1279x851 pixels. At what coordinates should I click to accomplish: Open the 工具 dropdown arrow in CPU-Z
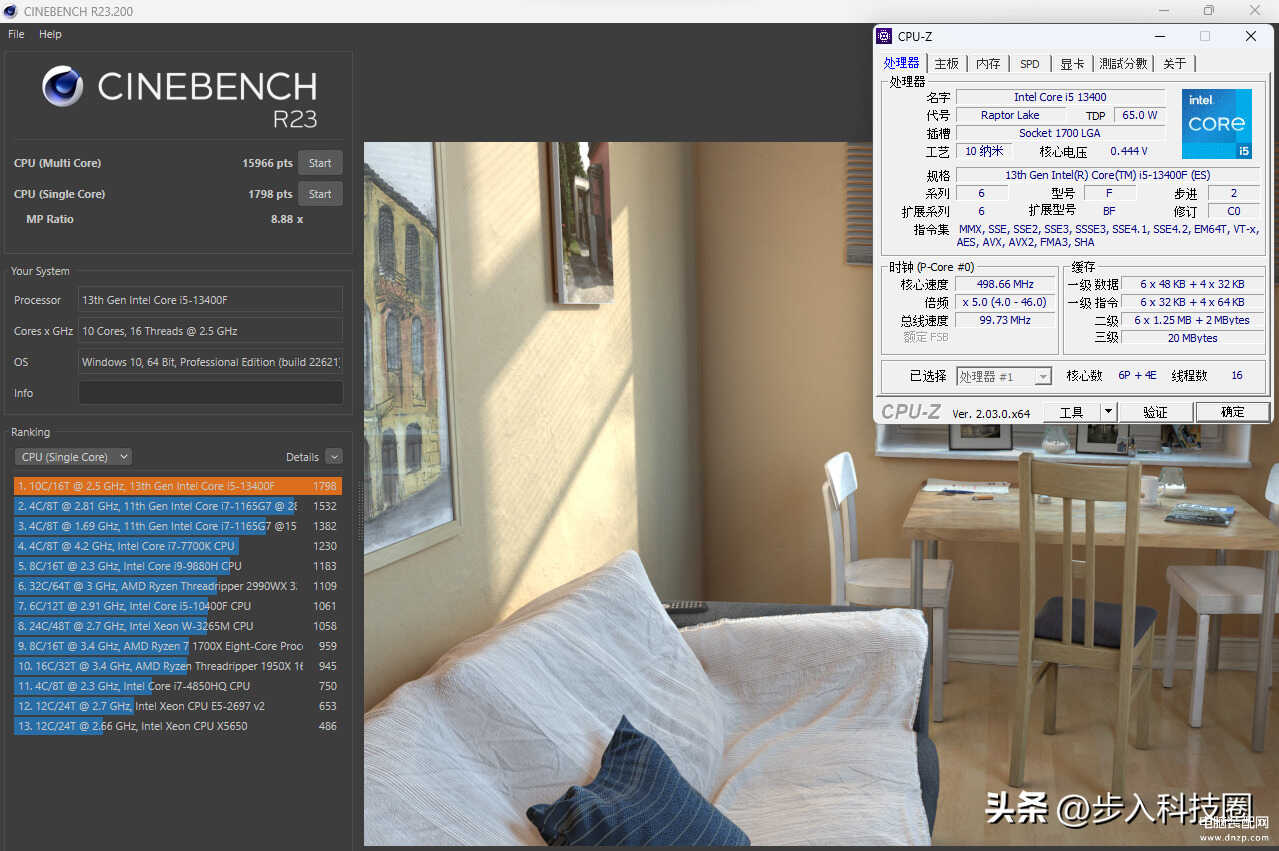point(1107,412)
